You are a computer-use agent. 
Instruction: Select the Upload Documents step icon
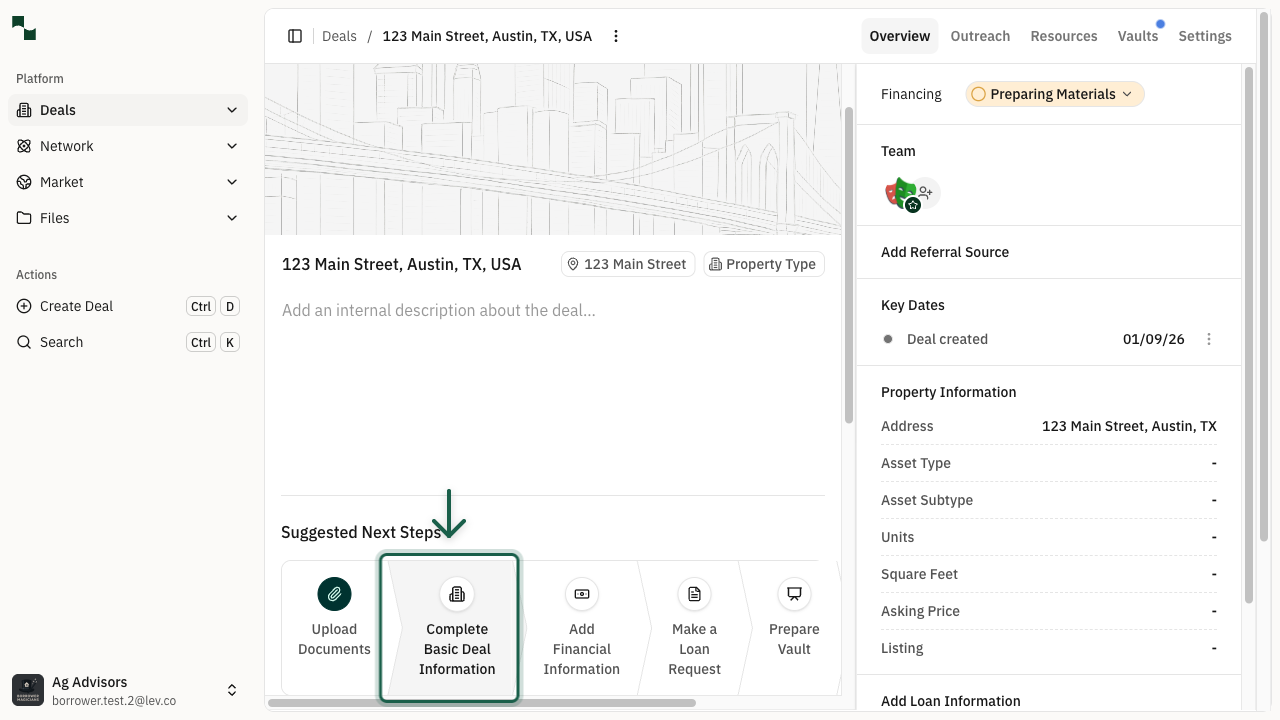[334, 594]
